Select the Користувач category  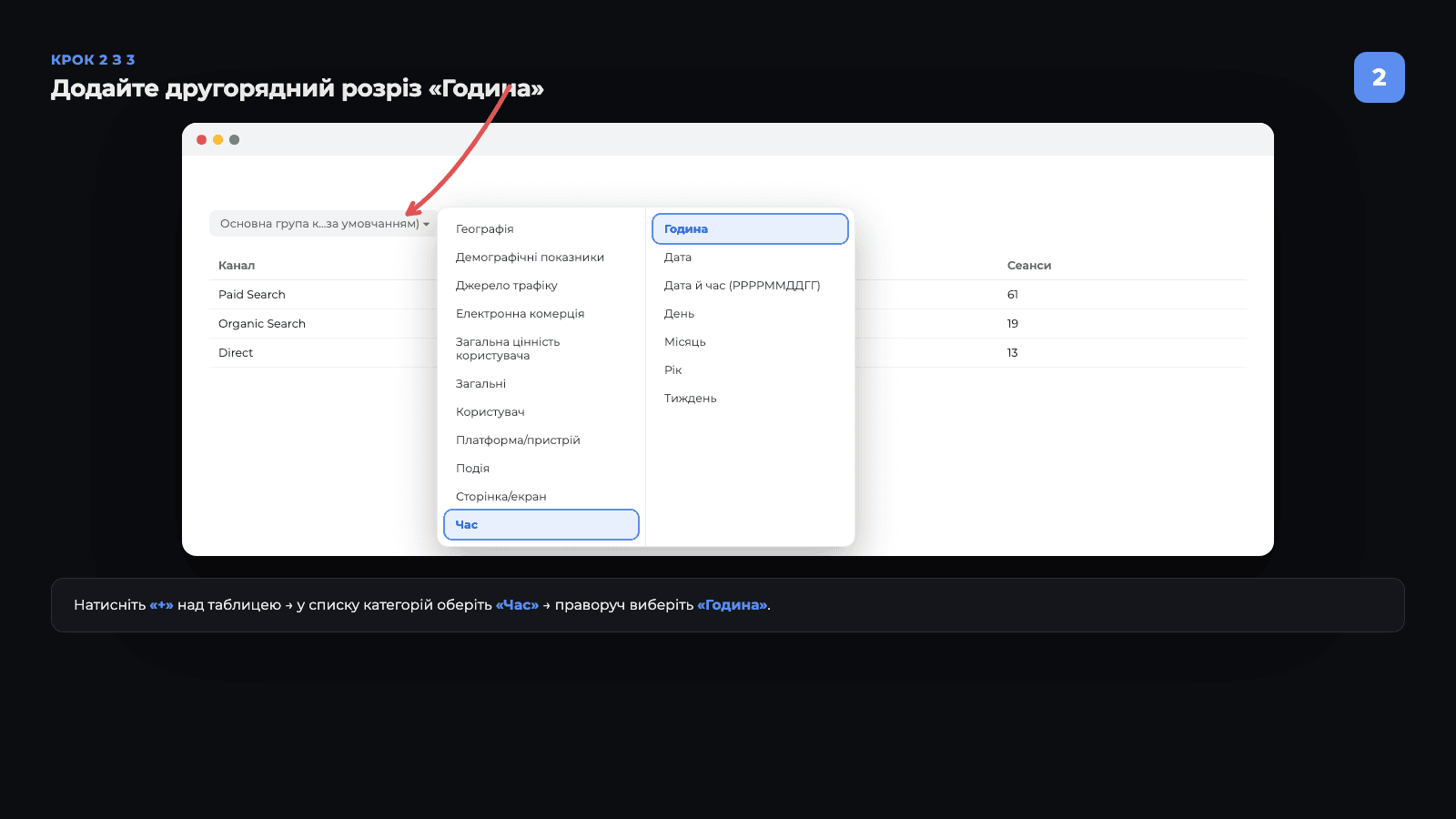click(490, 412)
